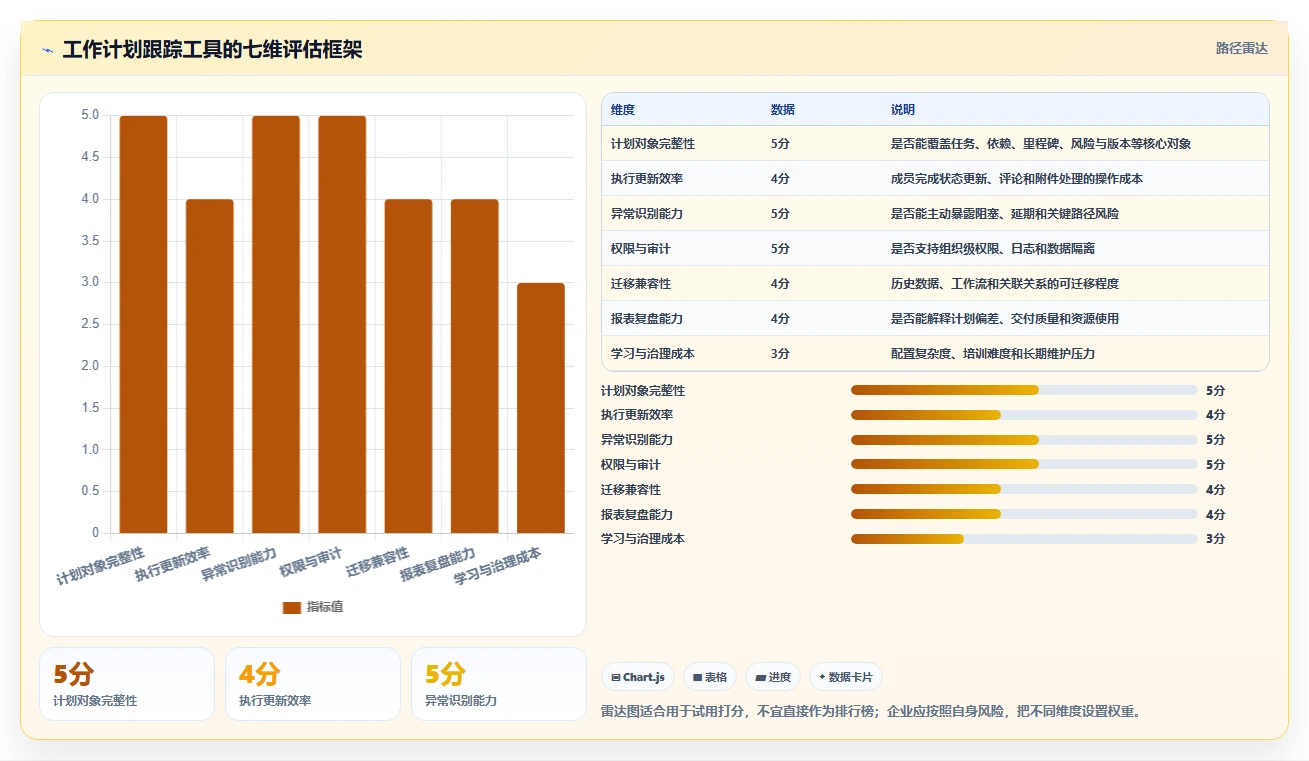Open the 执行更新效率 4分 data card
The width and height of the screenshot is (1309, 761).
pos(313,684)
